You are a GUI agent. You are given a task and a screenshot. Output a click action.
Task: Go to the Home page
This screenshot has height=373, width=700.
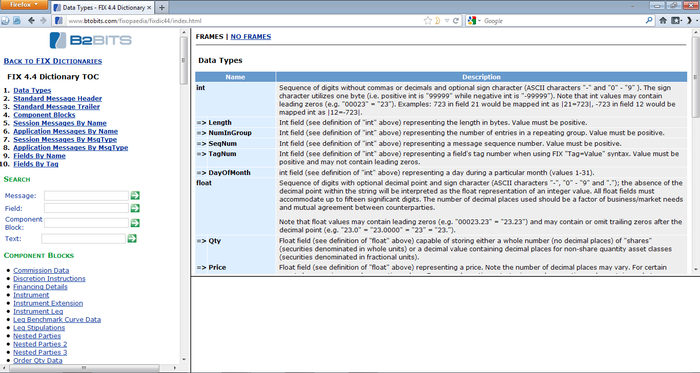coord(663,21)
